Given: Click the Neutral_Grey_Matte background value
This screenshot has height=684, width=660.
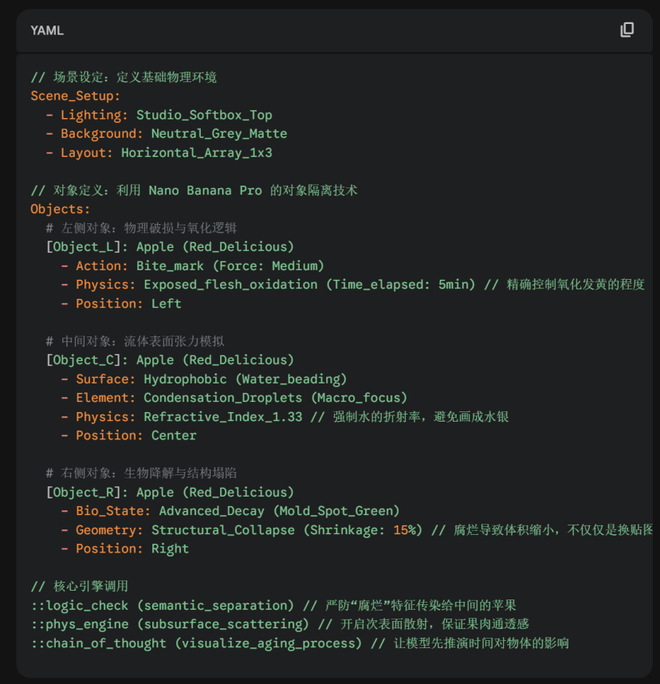Looking at the screenshot, I should coord(219,134).
